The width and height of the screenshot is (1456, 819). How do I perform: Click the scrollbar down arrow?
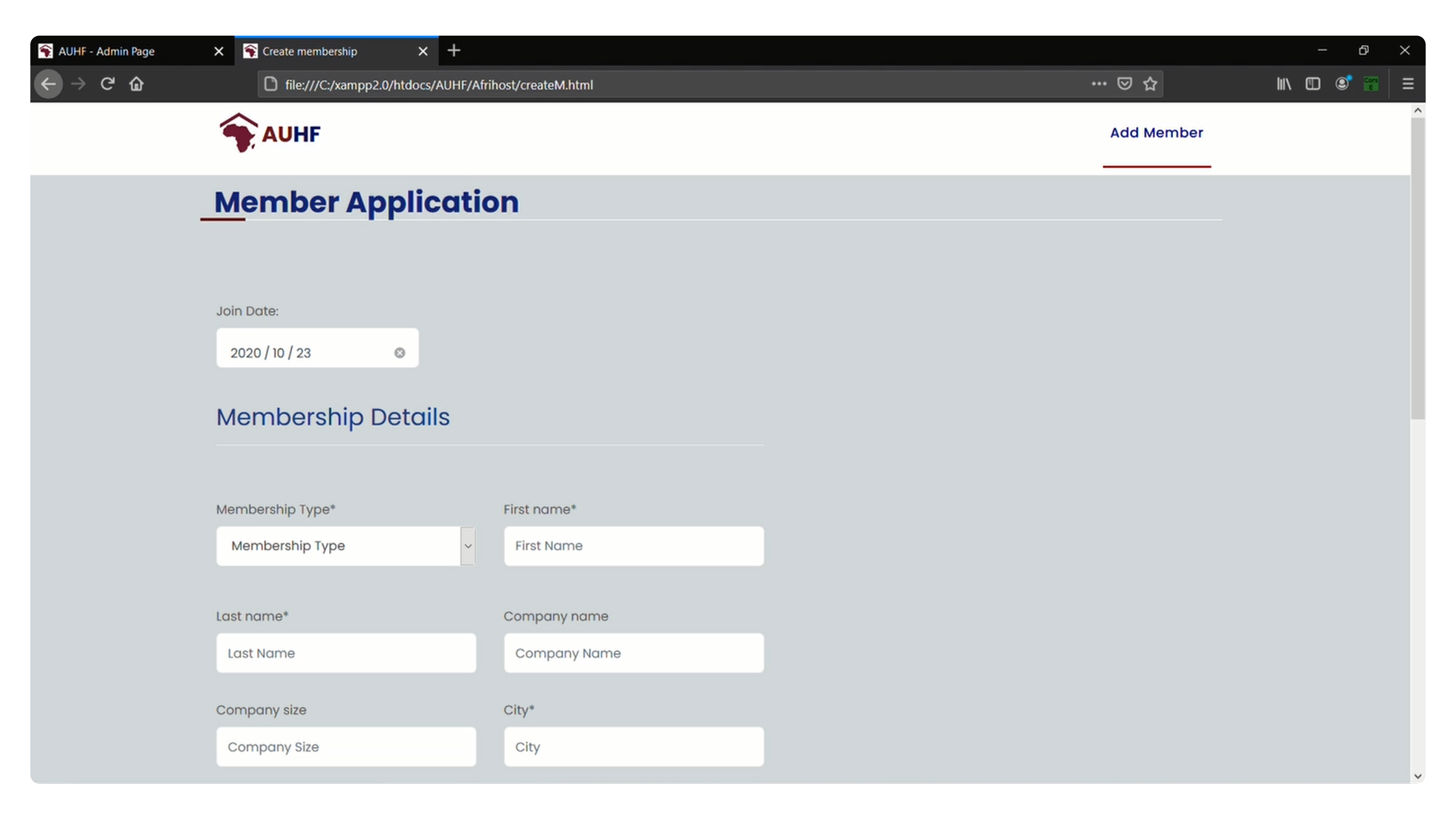click(x=1417, y=776)
